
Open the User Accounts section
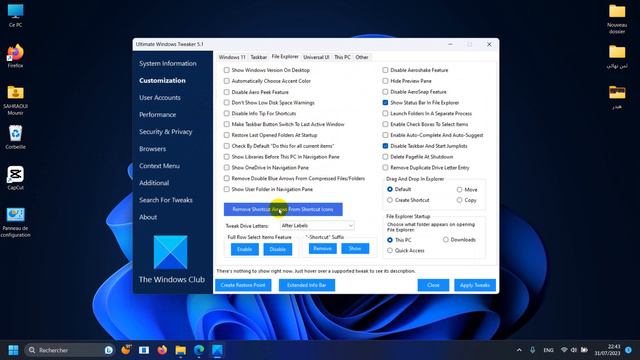[x=160, y=98]
